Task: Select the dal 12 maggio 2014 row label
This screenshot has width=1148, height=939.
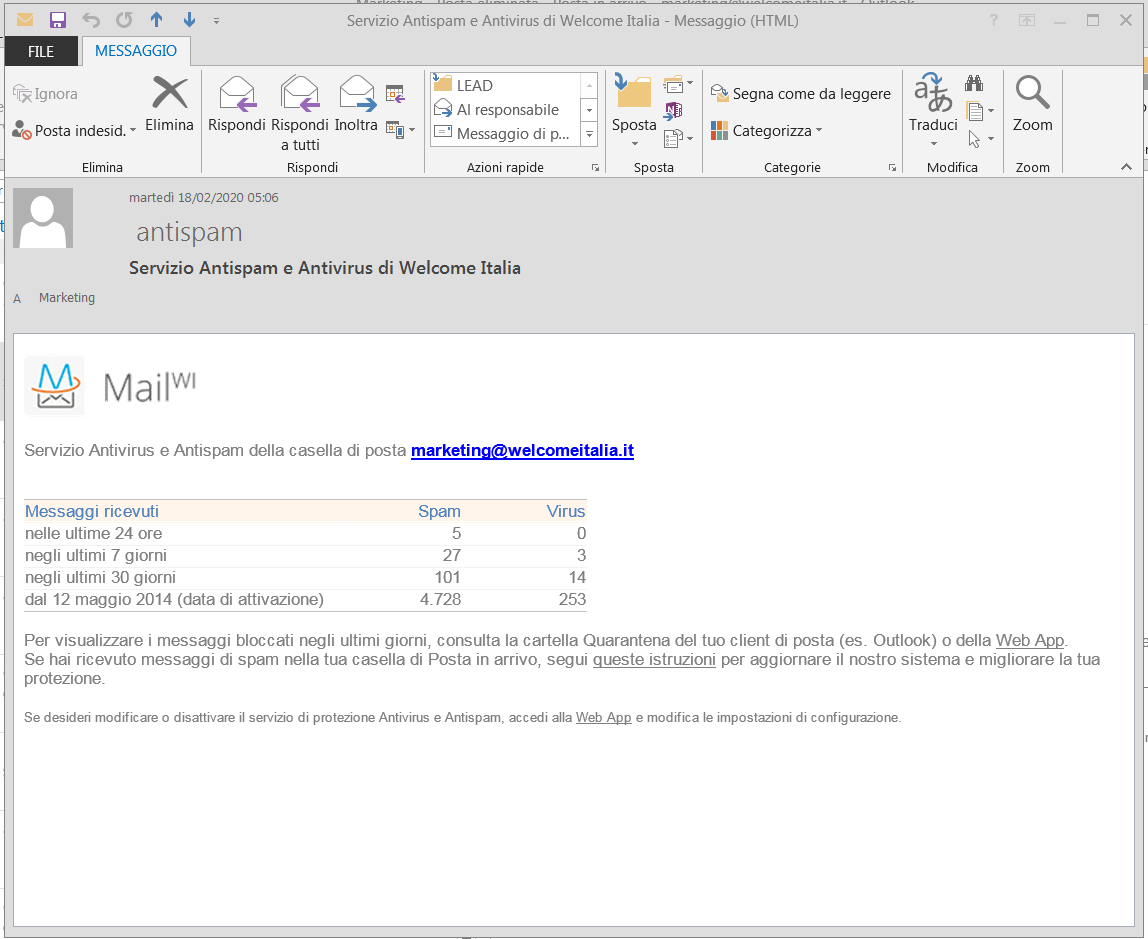Action: [x=174, y=599]
